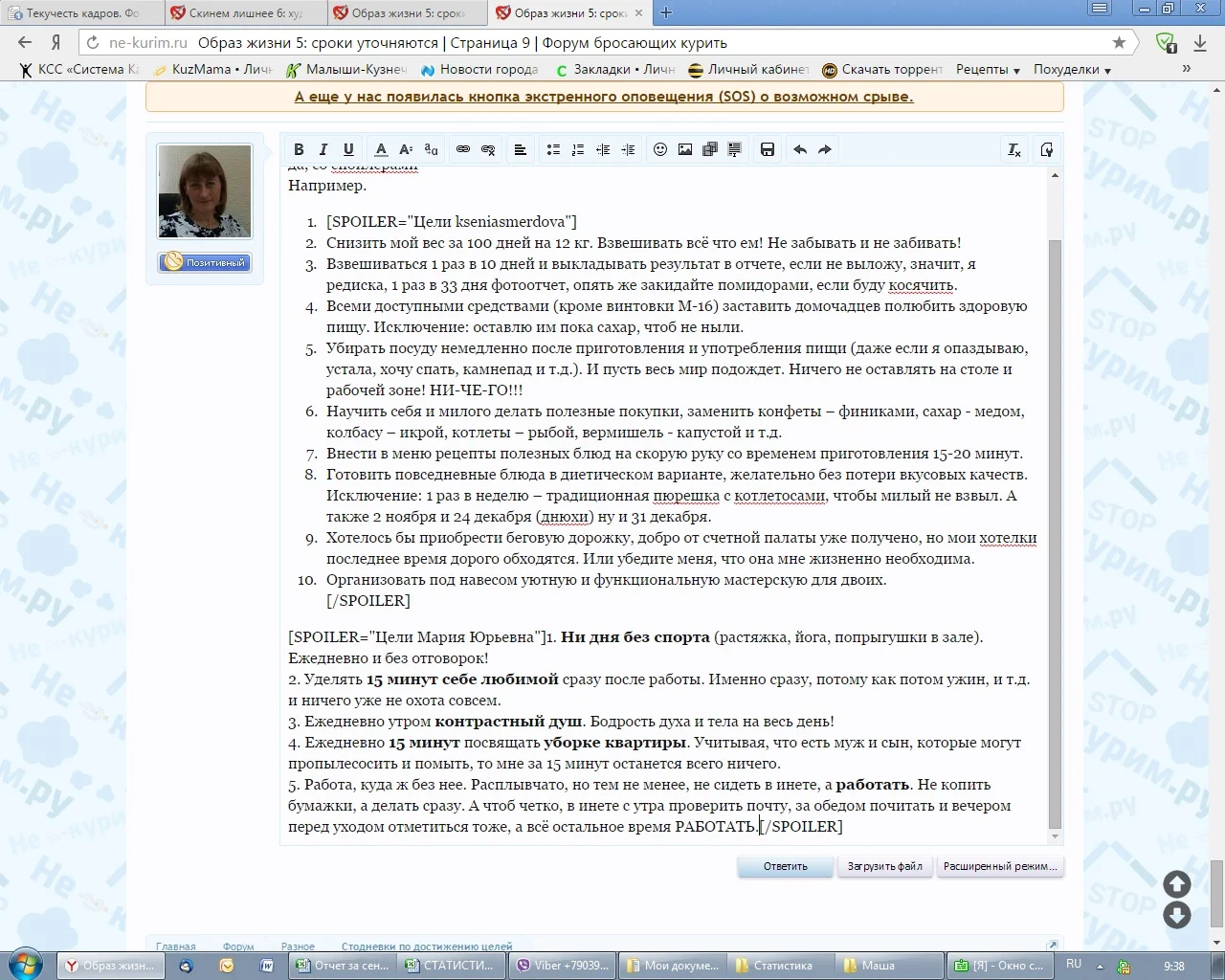This screenshot has width=1225, height=980.
Task: Click the save draft floppy icon
Action: 768,149
